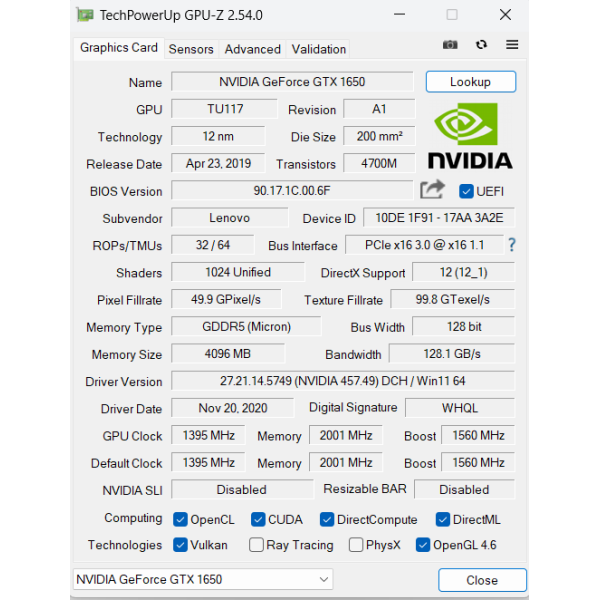The image size is (600, 600).
Task: Click the Die Size value 200 mm²
Action: pos(379,136)
